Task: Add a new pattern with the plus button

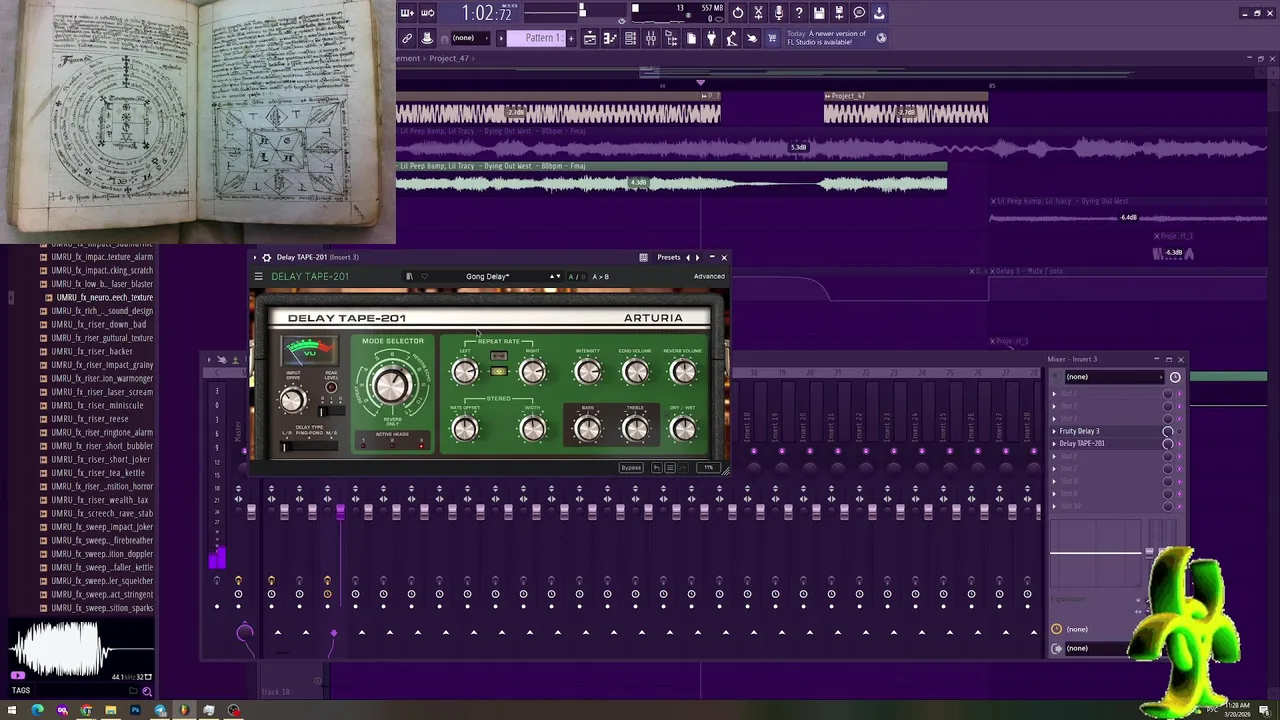Action: [571, 38]
